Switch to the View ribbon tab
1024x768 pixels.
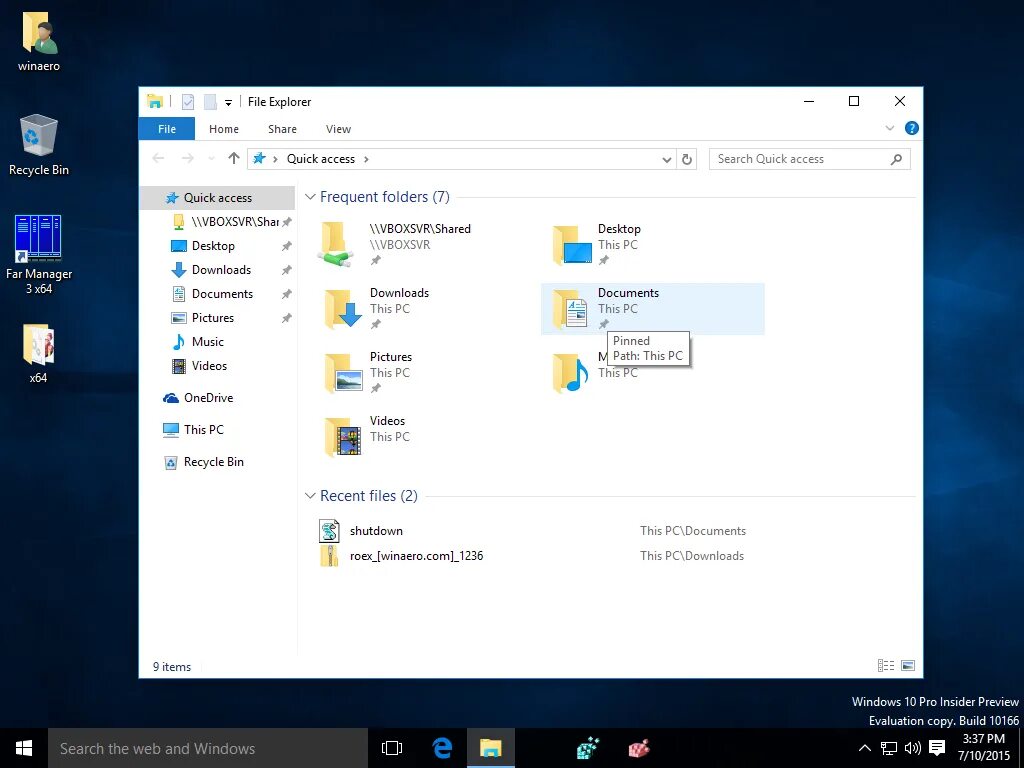tap(338, 128)
